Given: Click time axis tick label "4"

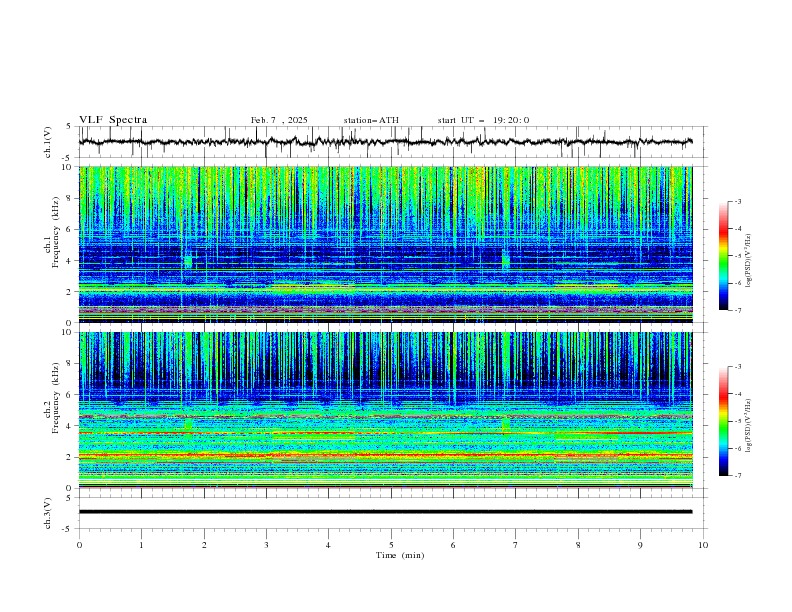Looking at the screenshot, I should (328, 545).
